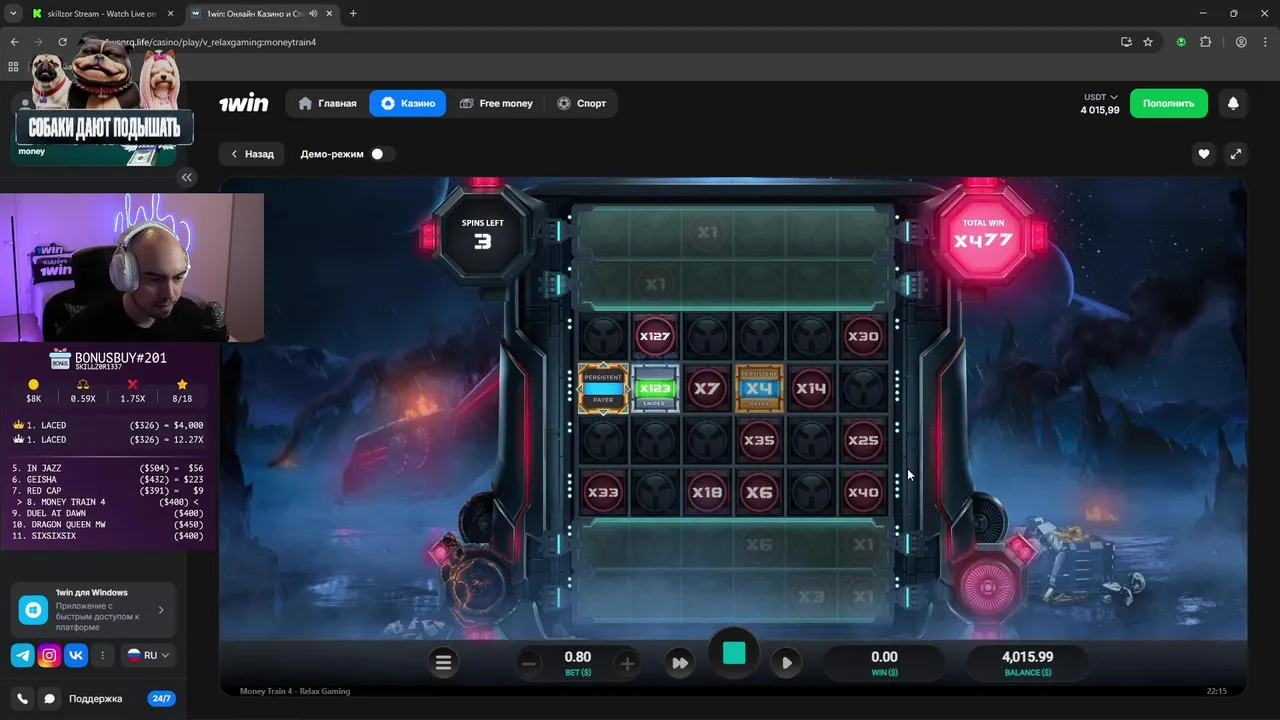
Task: Click the DRAGON QUEEN MW list row
Action: coord(108,524)
